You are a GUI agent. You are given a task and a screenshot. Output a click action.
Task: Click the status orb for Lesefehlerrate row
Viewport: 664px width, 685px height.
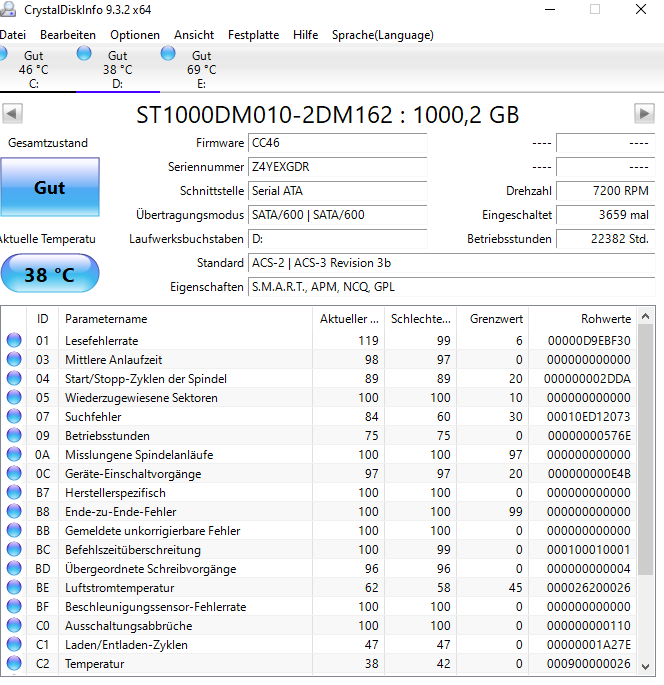coord(14,340)
